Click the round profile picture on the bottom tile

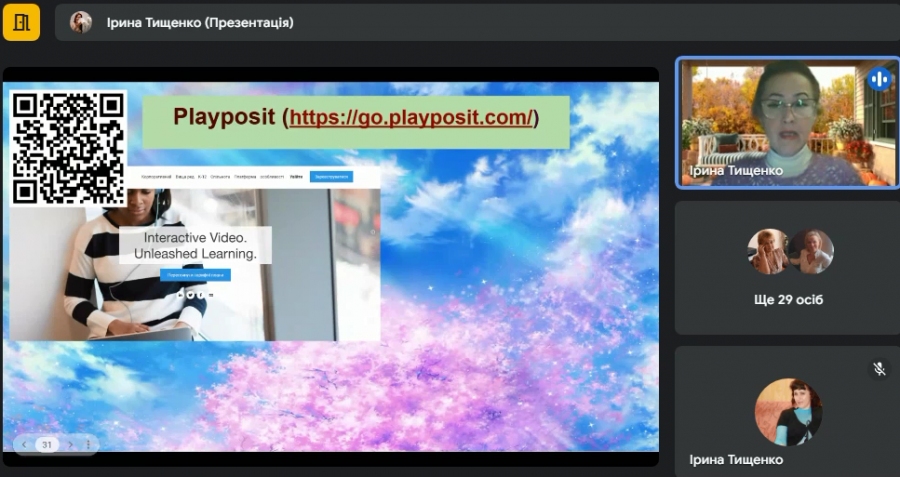tap(788, 412)
